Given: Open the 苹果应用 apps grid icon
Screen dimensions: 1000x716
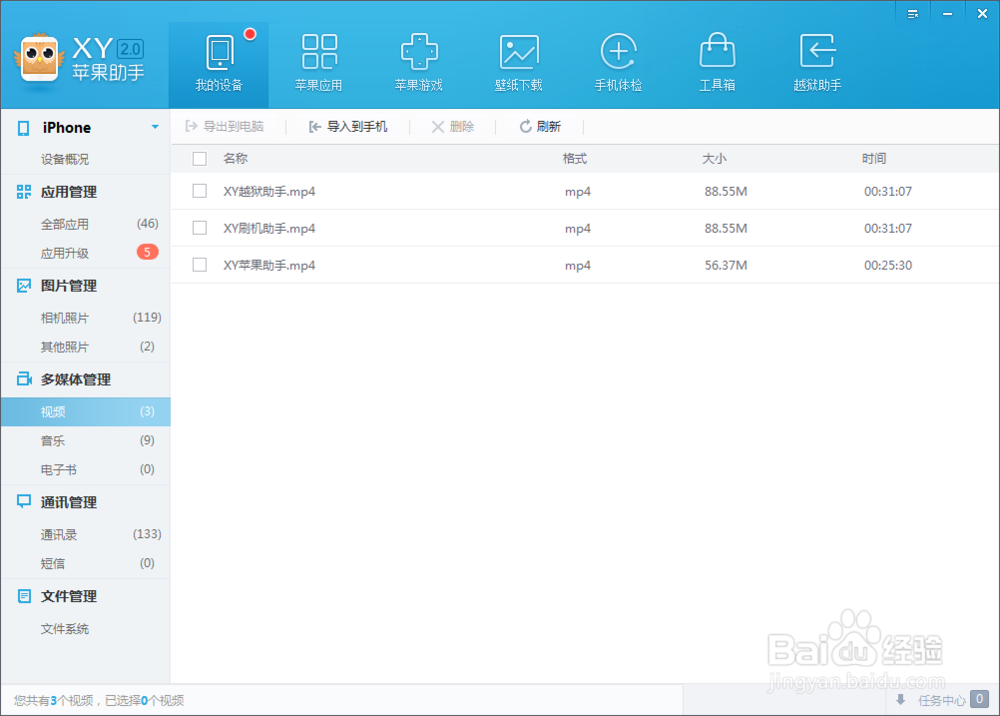Looking at the screenshot, I should [319, 52].
